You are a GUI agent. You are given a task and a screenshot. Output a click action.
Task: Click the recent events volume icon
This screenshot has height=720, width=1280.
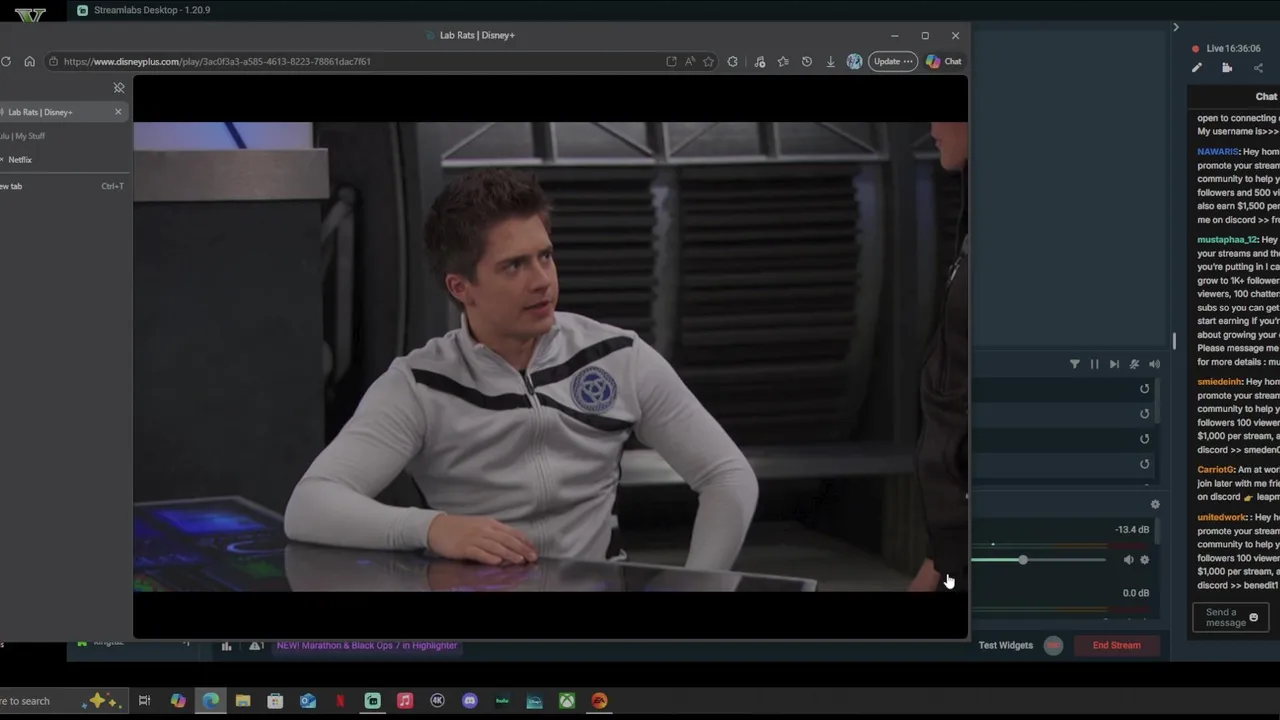(x=1154, y=364)
